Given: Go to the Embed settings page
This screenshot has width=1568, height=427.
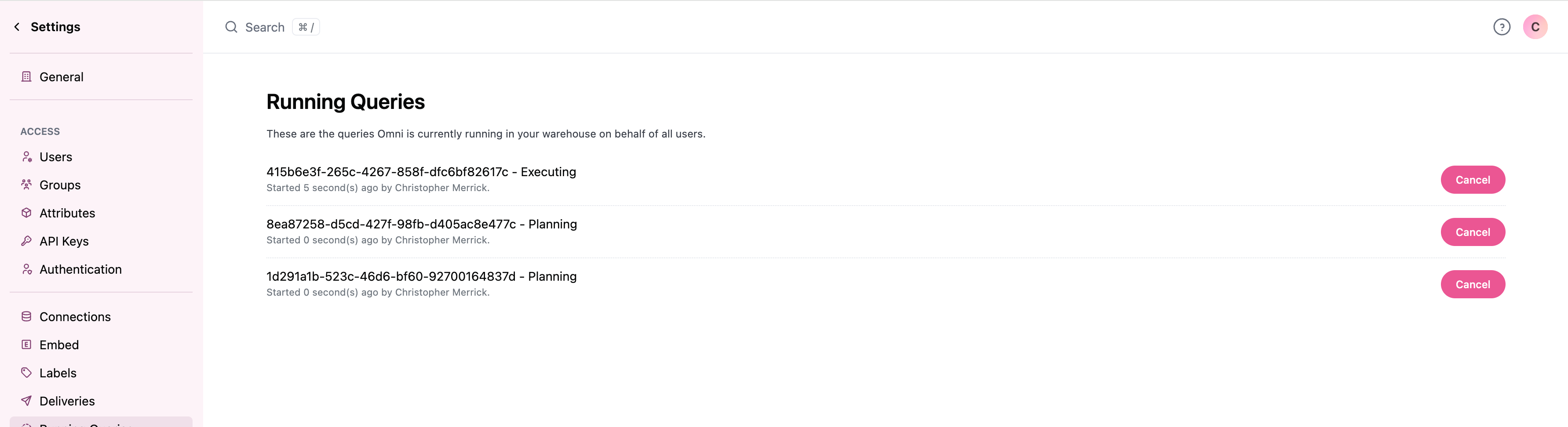Looking at the screenshot, I should [x=59, y=345].
